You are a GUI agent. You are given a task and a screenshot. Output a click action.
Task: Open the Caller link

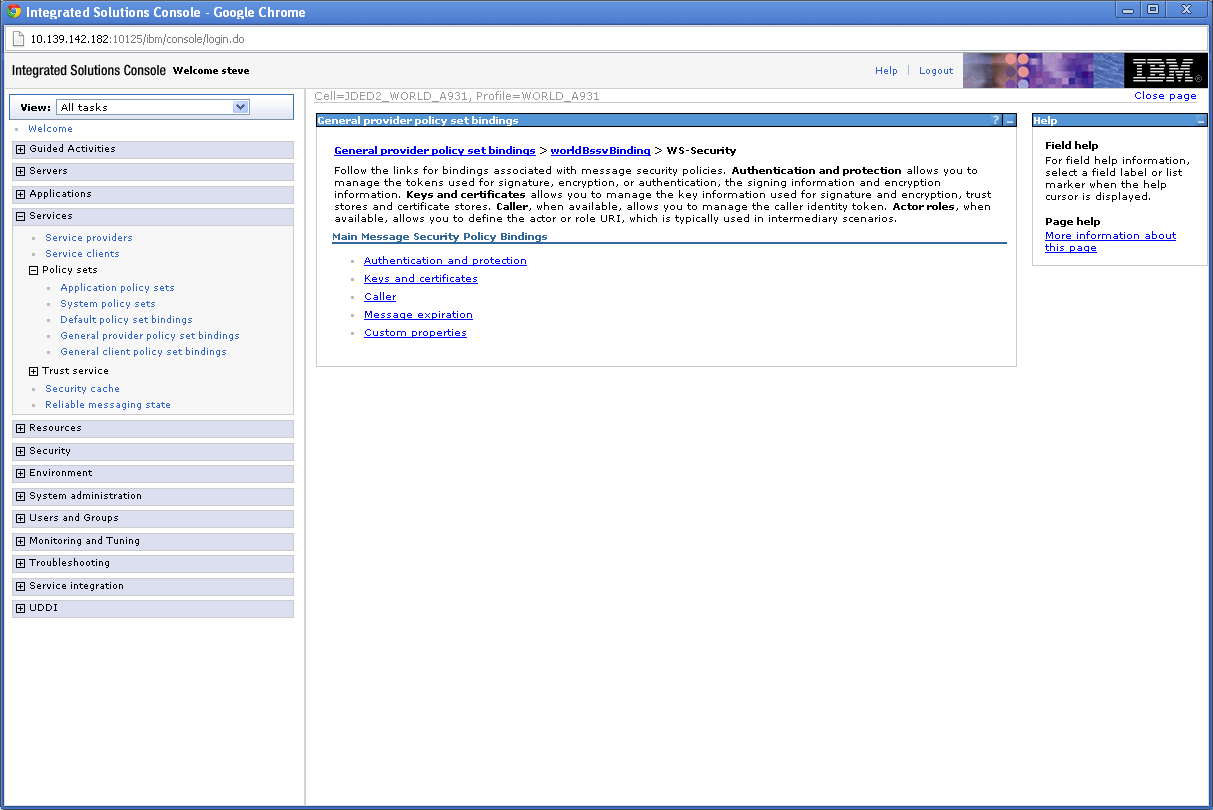(x=380, y=297)
